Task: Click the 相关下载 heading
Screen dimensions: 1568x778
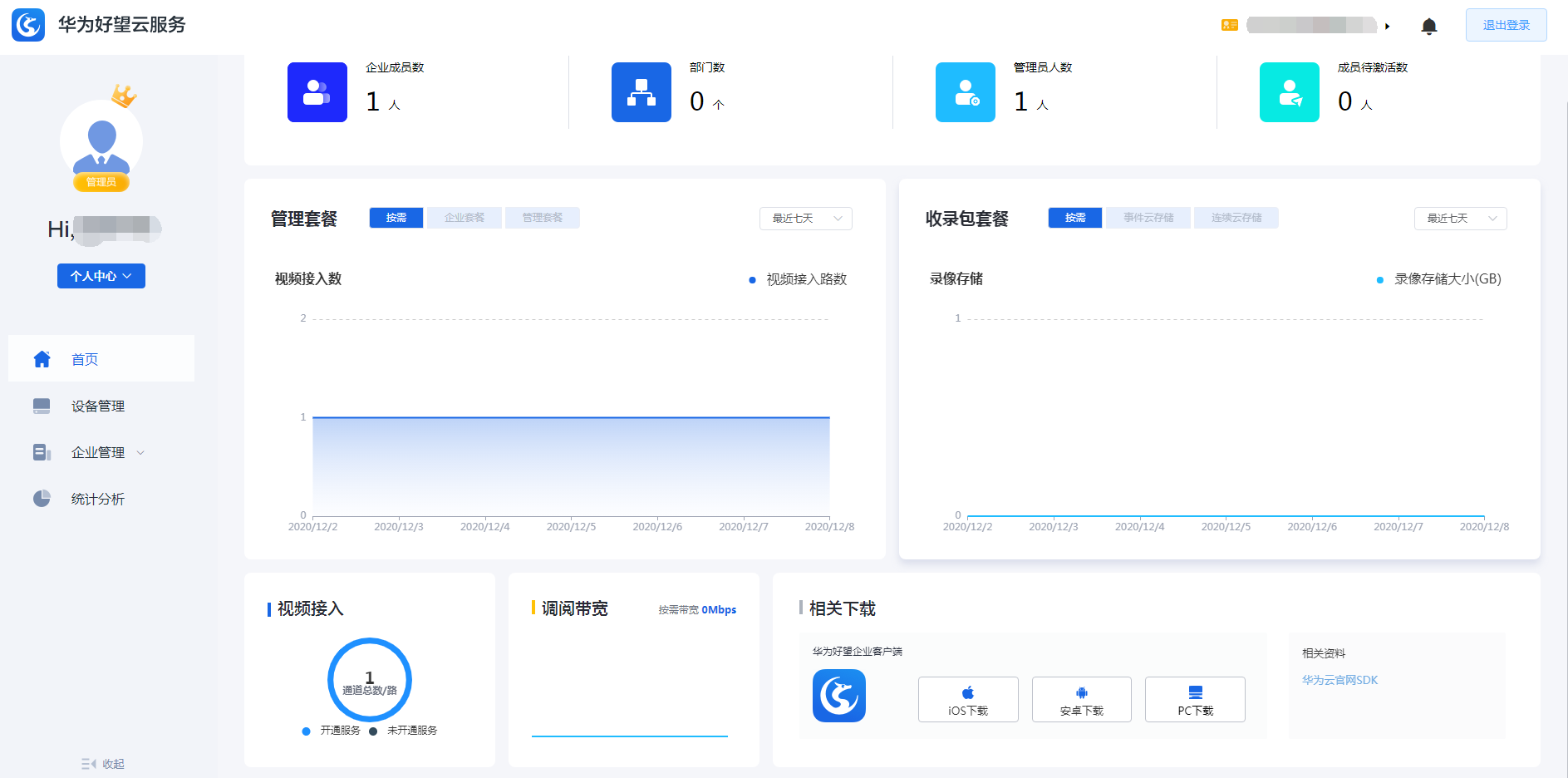Action: (x=843, y=609)
